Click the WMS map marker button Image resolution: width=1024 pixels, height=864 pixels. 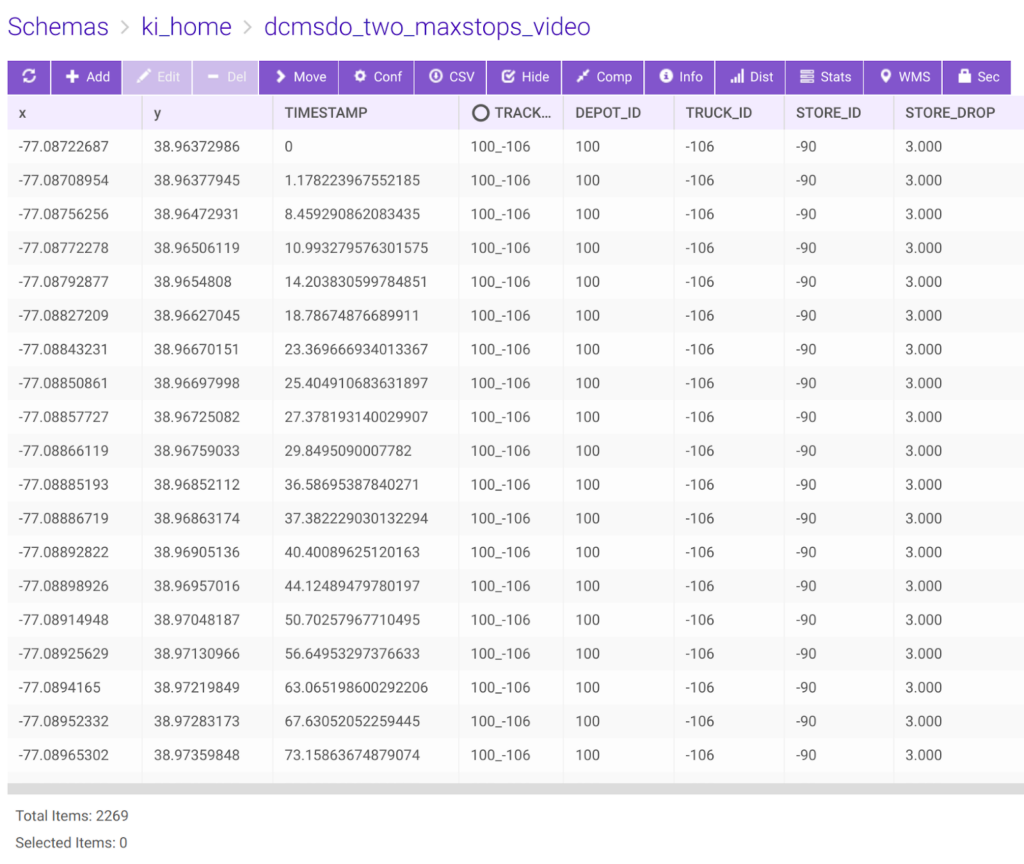click(904, 77)
